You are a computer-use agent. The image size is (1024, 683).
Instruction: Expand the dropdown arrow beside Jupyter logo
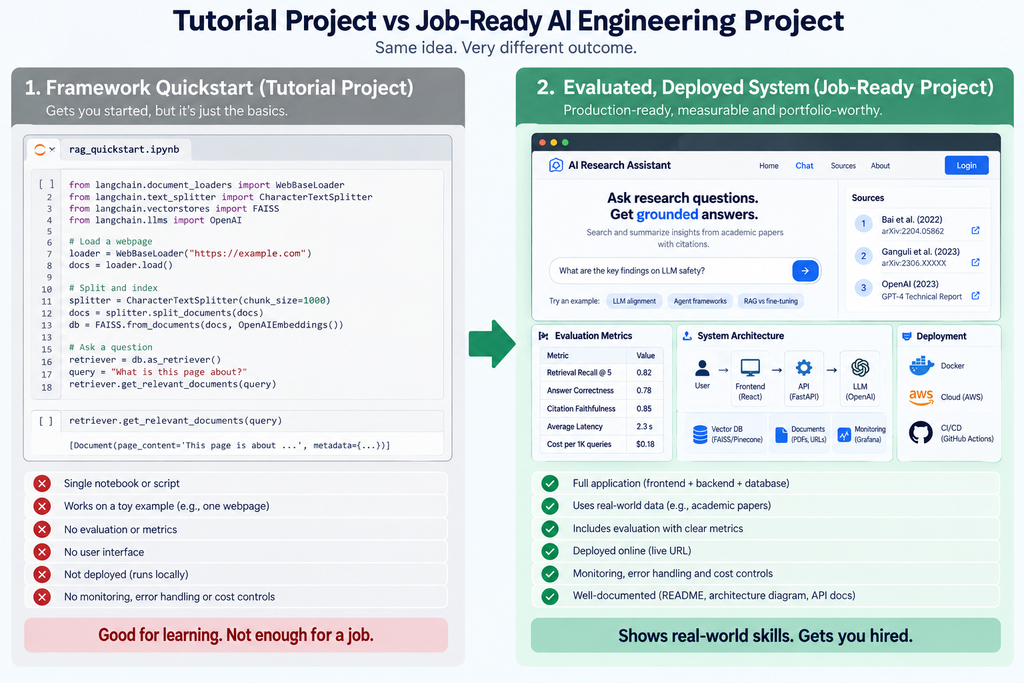point(52,150)
